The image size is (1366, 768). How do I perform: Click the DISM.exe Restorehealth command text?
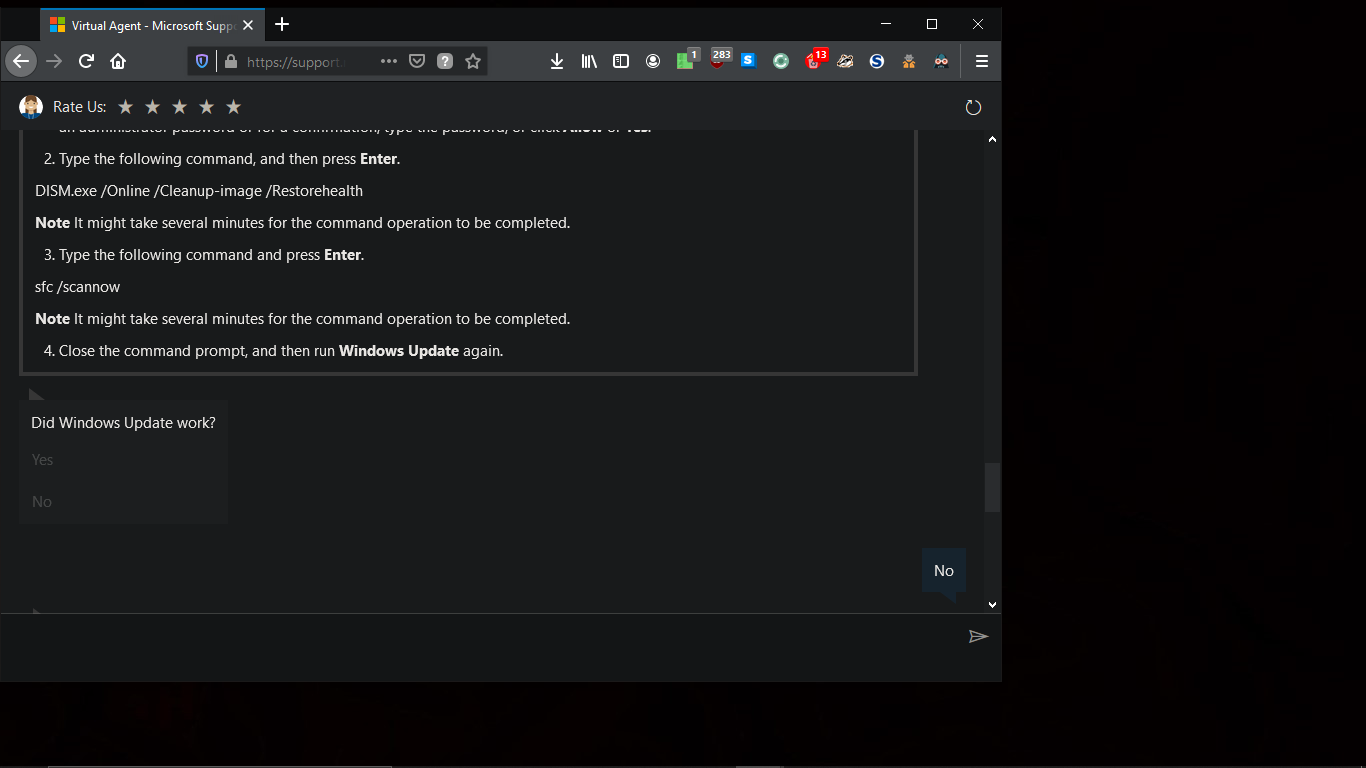tap(199, 191)
